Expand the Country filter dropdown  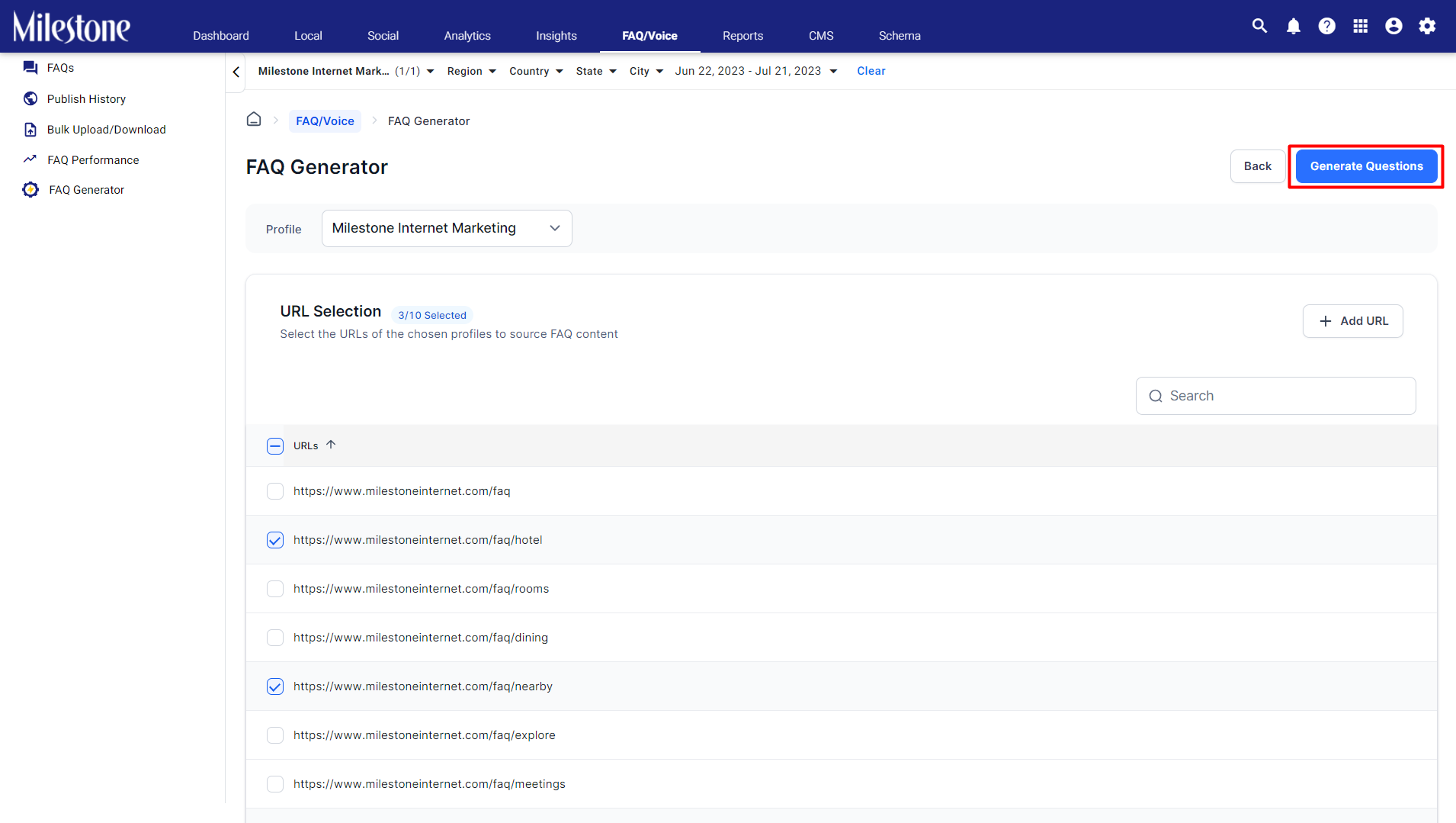[x=536, y=71]
